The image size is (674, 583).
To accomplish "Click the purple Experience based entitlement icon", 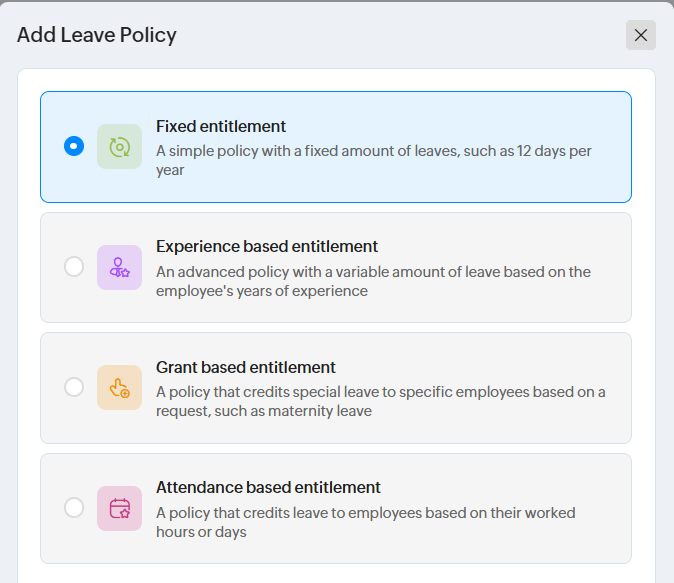I will (x=119, y=267).
